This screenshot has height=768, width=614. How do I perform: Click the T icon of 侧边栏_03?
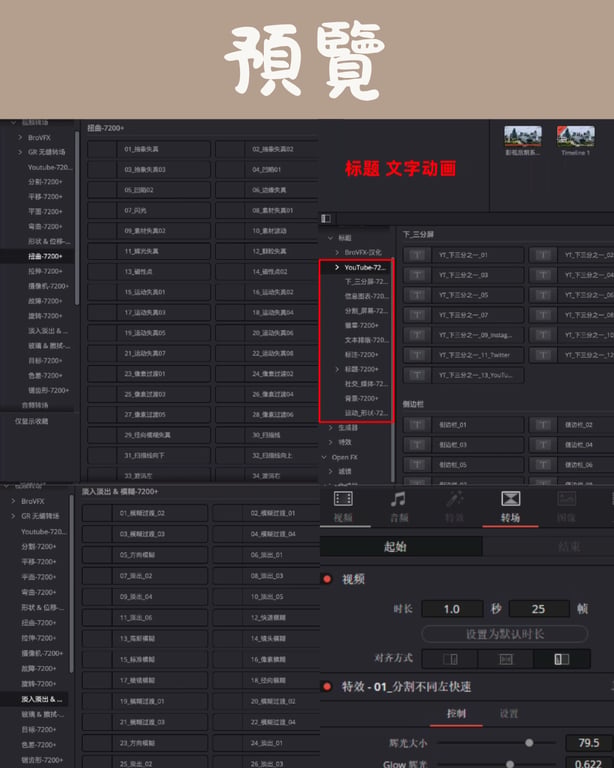click(417, 445)
